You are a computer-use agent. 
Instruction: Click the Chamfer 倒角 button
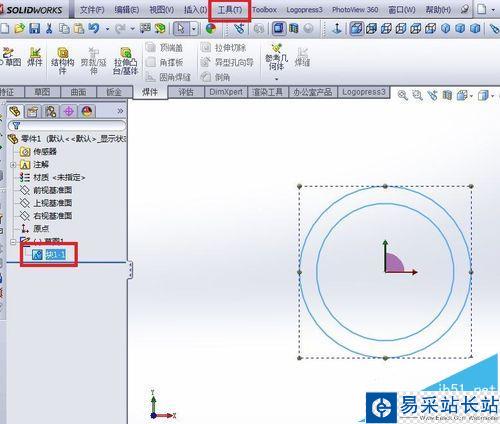click(216, 77)
